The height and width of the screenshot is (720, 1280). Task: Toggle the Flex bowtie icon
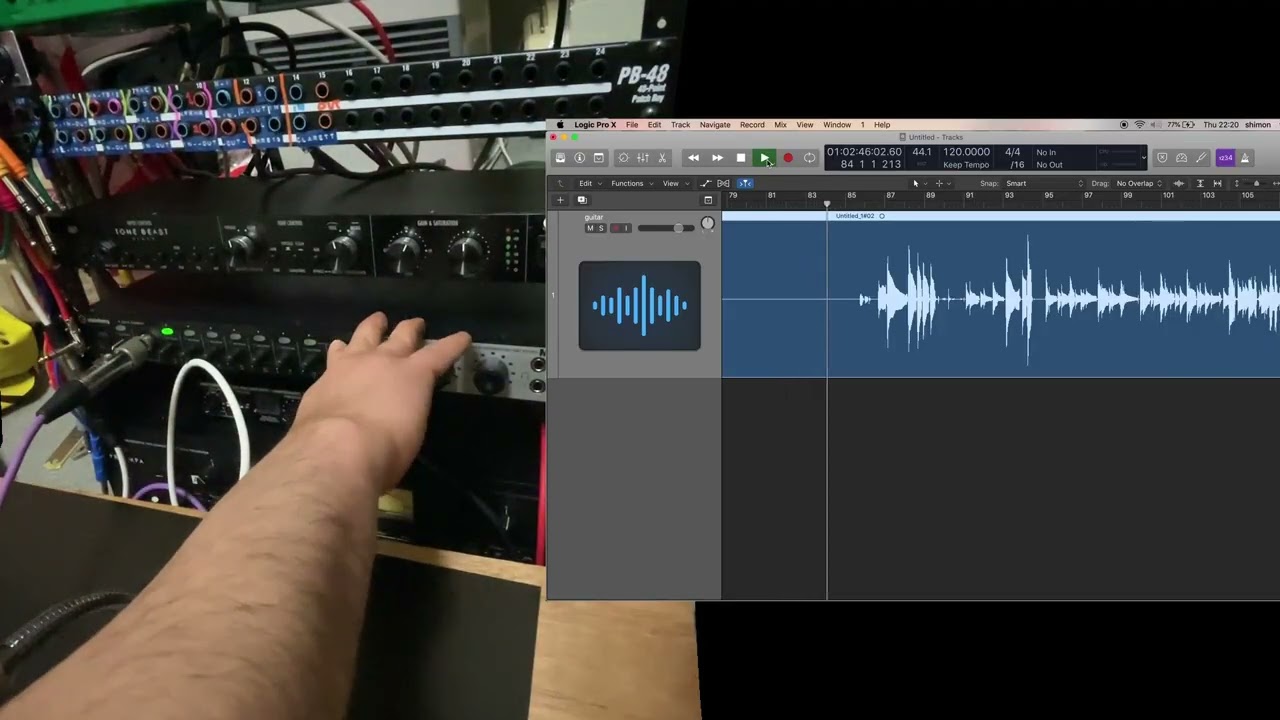(723, 183)
